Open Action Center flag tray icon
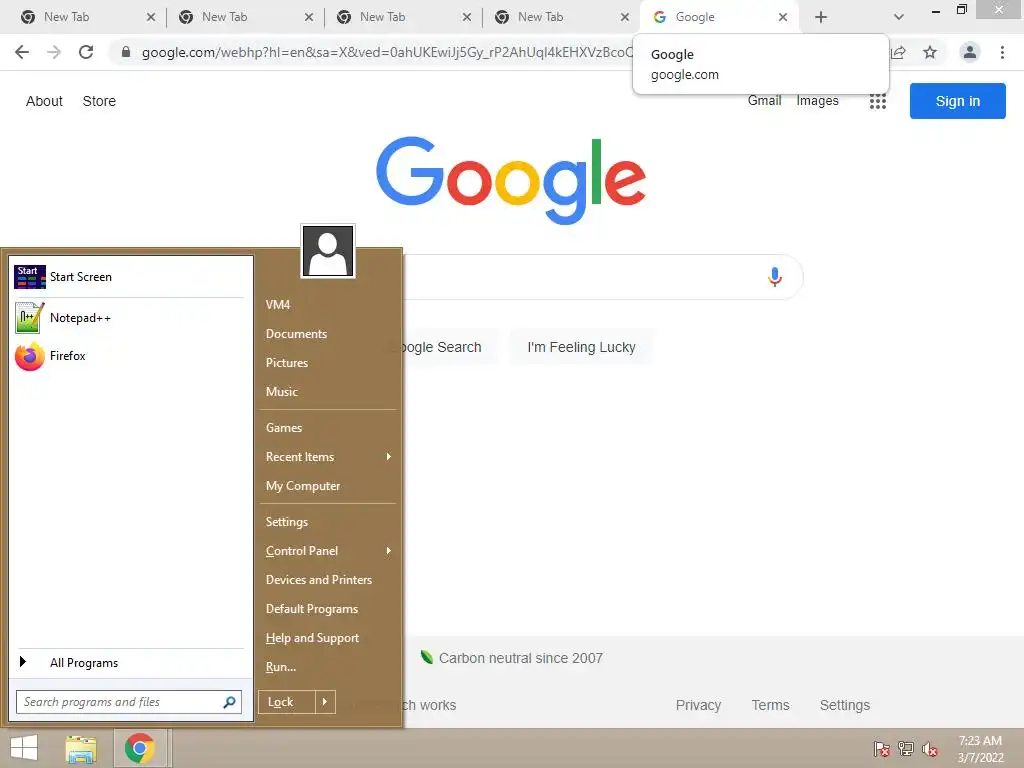The height and width of the screenshot is (768, 1024). tap(882, 749)
